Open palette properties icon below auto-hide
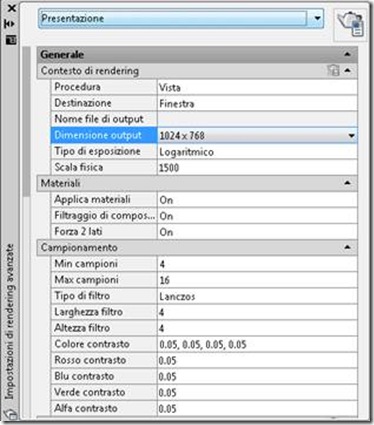 pyautogui.click(x=11, y=40)
